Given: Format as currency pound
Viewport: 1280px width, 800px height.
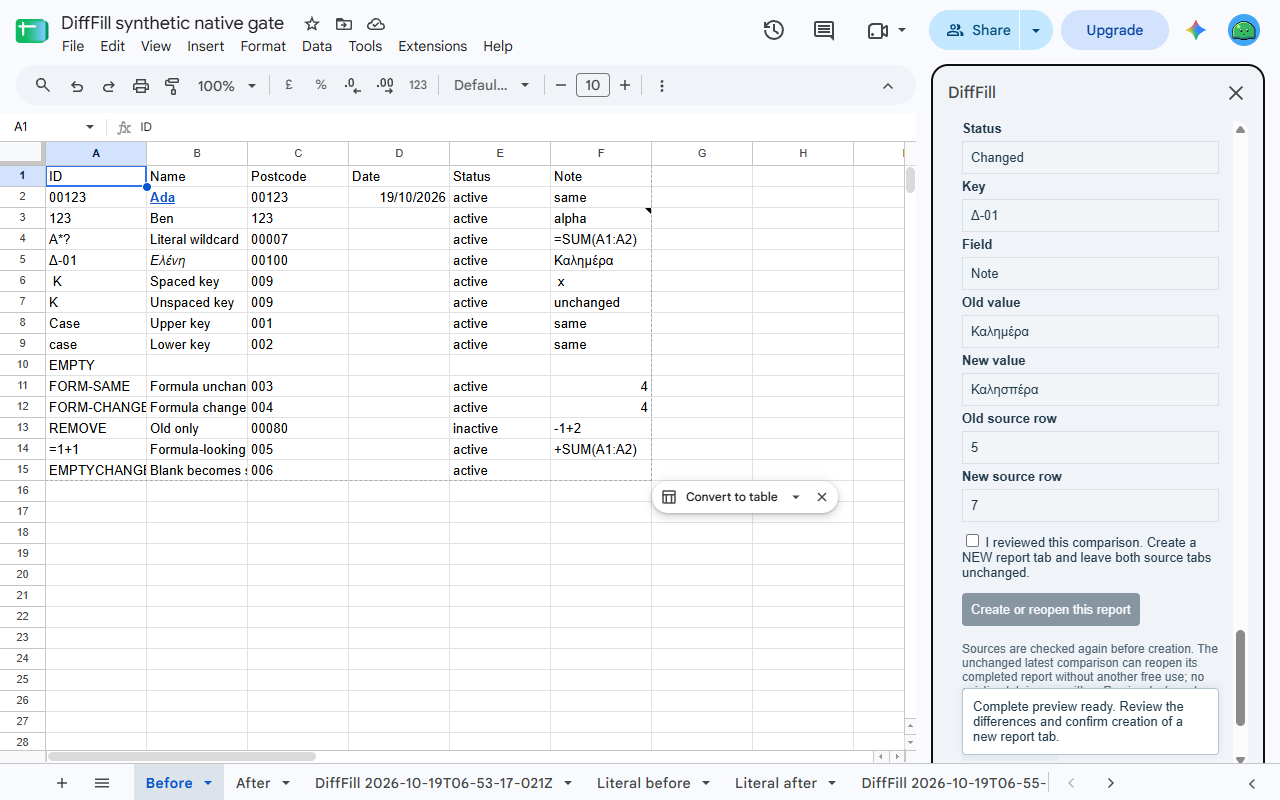Looking at the screenshot, I should click(x=289, y=86).
